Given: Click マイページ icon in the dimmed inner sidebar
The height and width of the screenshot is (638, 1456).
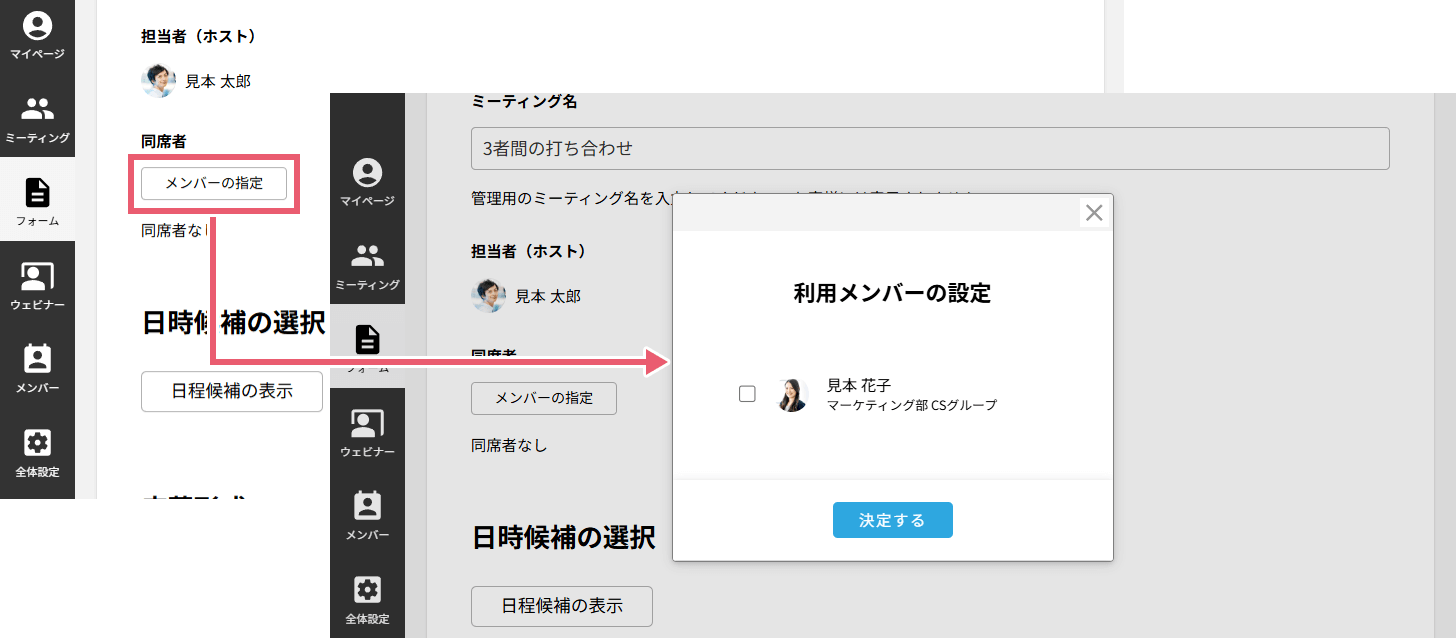Looking at the screenshot, I should (367, 182).
